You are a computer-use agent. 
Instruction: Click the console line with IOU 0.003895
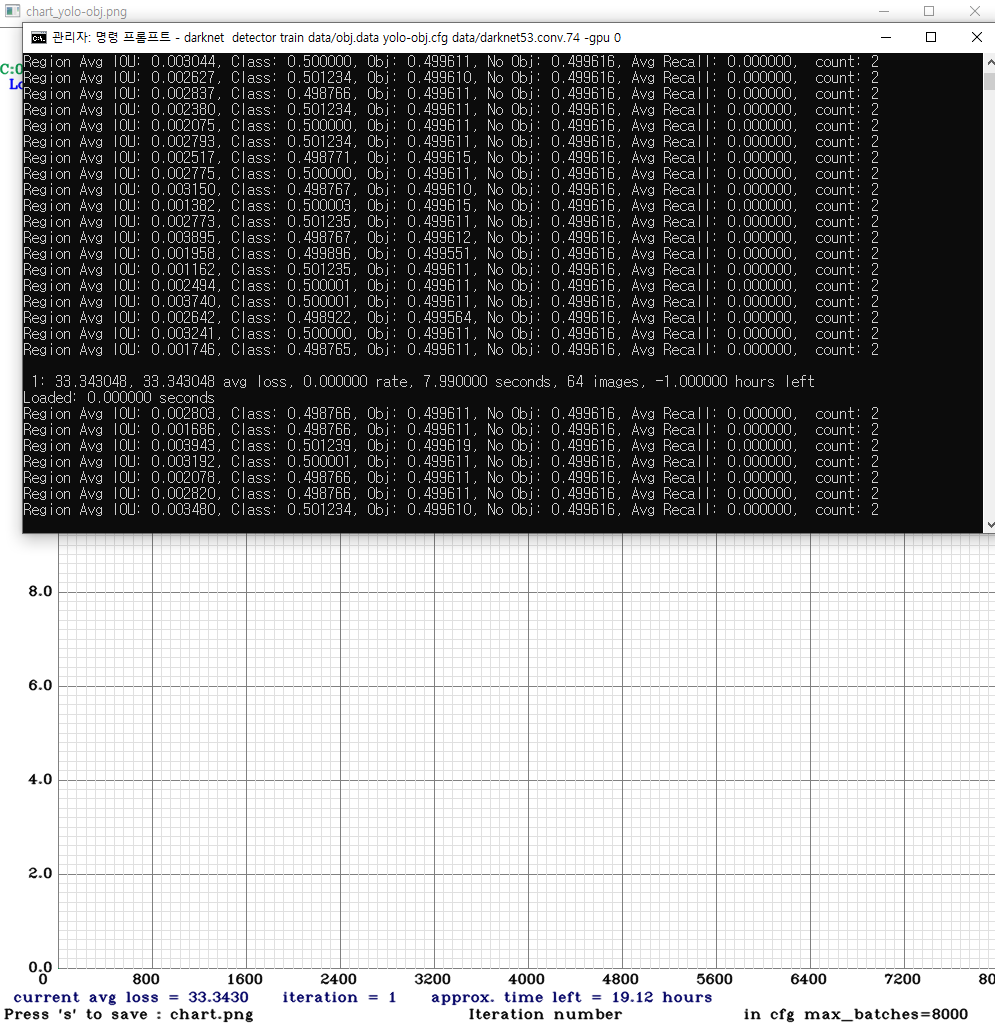point(451,238)
